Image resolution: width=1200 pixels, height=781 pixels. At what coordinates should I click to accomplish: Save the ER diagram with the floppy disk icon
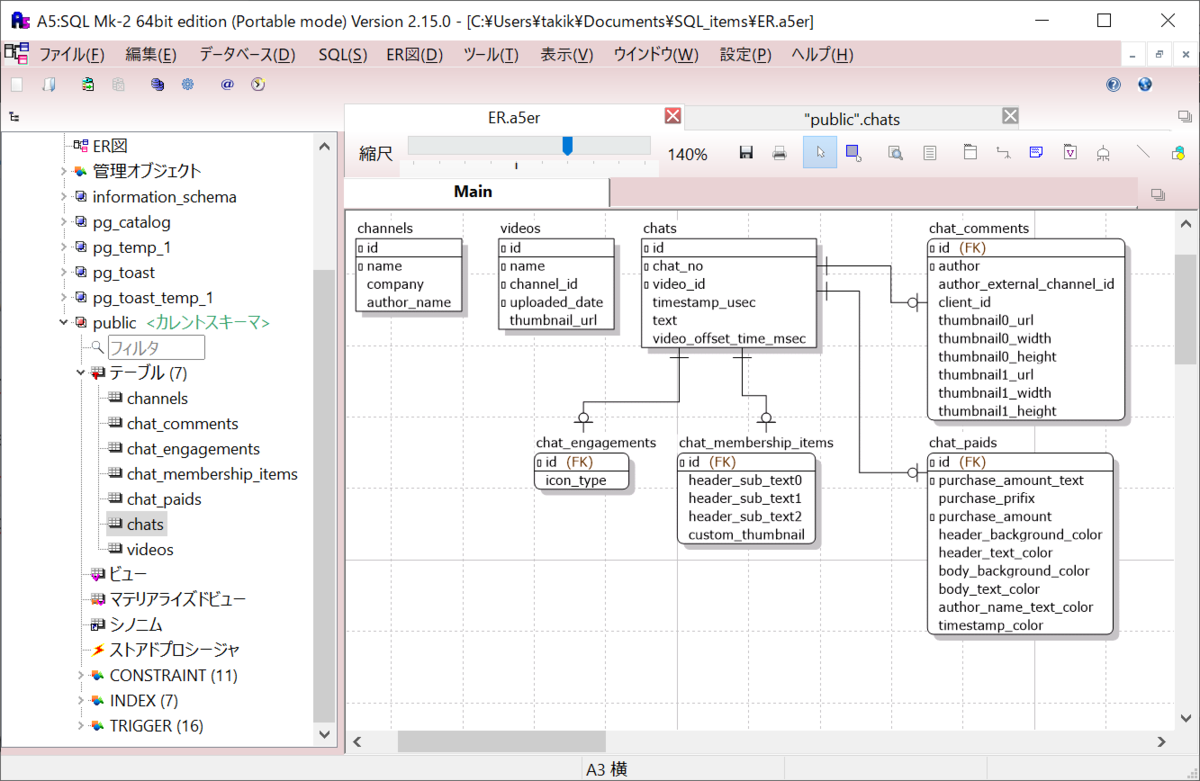point(746,152)
